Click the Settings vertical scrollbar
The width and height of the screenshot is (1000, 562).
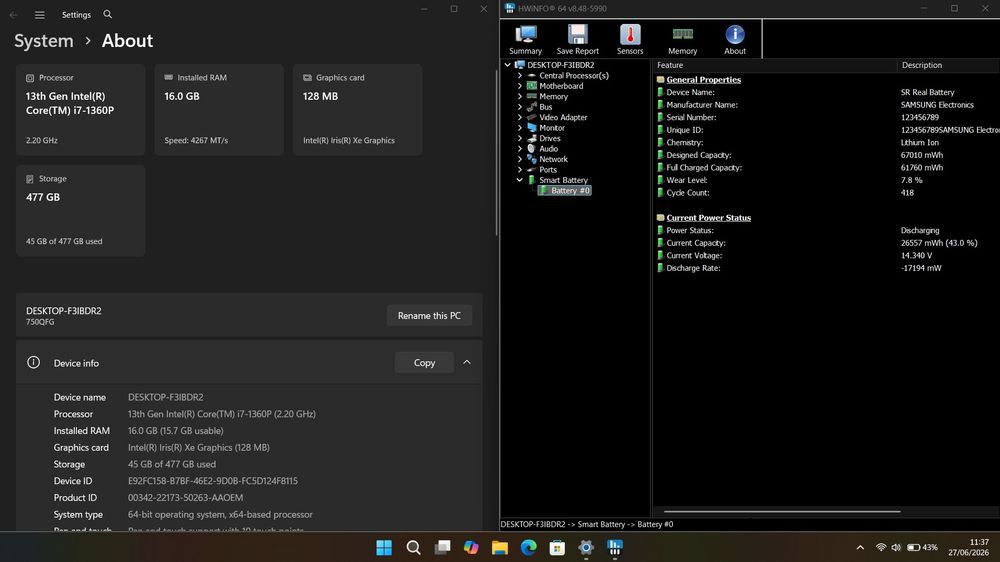(496, 153)
